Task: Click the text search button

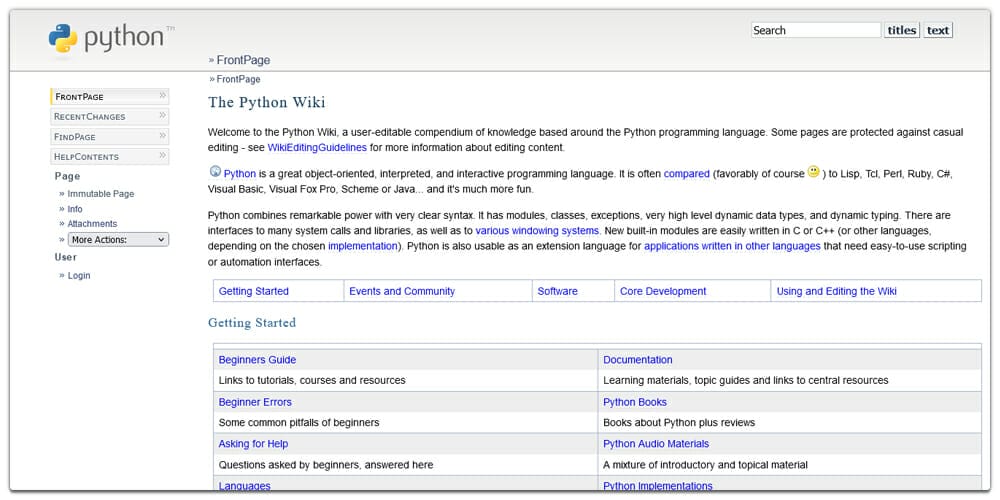Action: pyautogui.click(x=938, y=30)
